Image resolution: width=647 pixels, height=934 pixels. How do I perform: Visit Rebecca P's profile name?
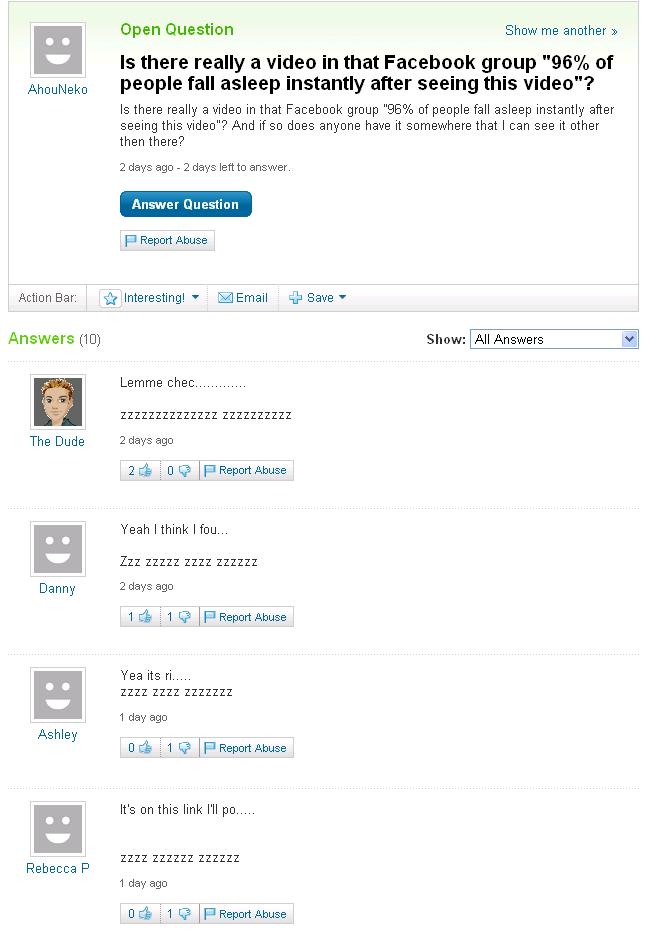57,869
